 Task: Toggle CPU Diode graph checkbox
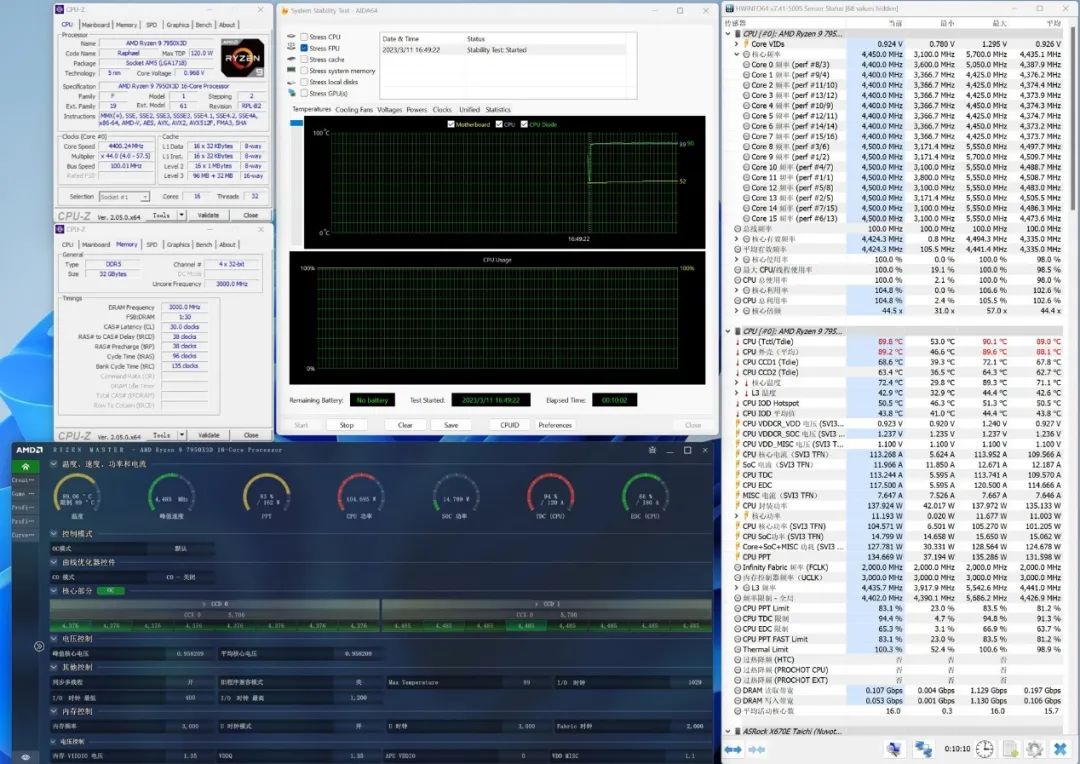524,125
